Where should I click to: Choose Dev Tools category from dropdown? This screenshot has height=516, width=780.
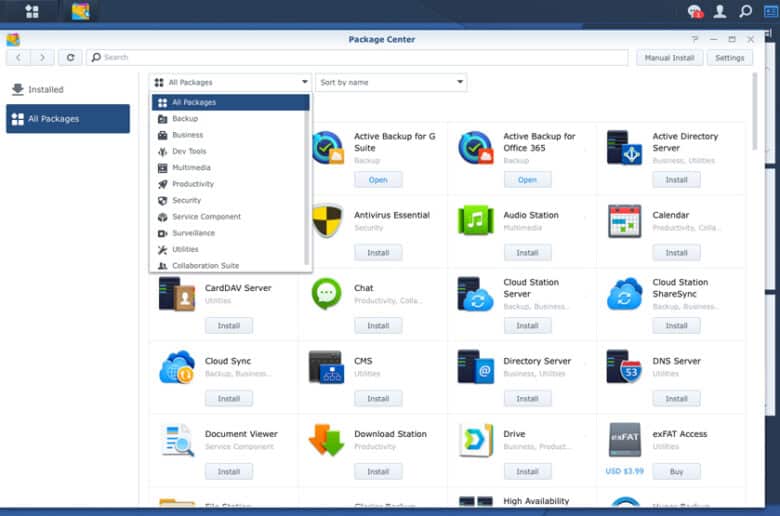click(230, 151)
